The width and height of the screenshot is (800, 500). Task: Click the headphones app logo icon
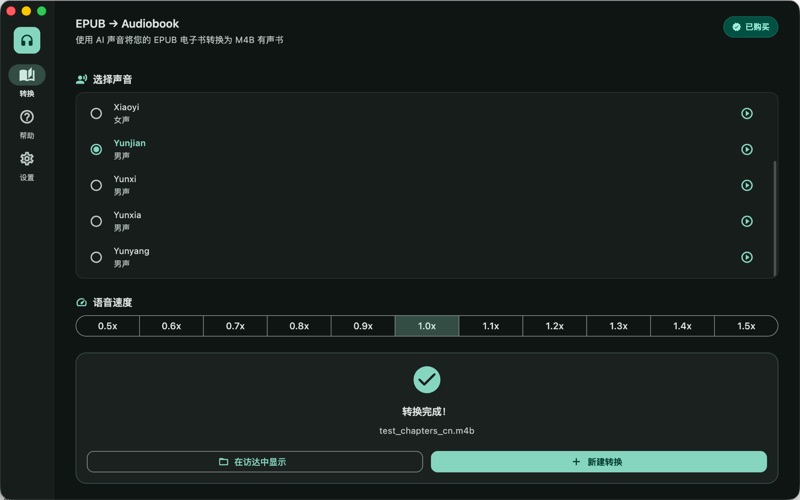coord(27,40)
